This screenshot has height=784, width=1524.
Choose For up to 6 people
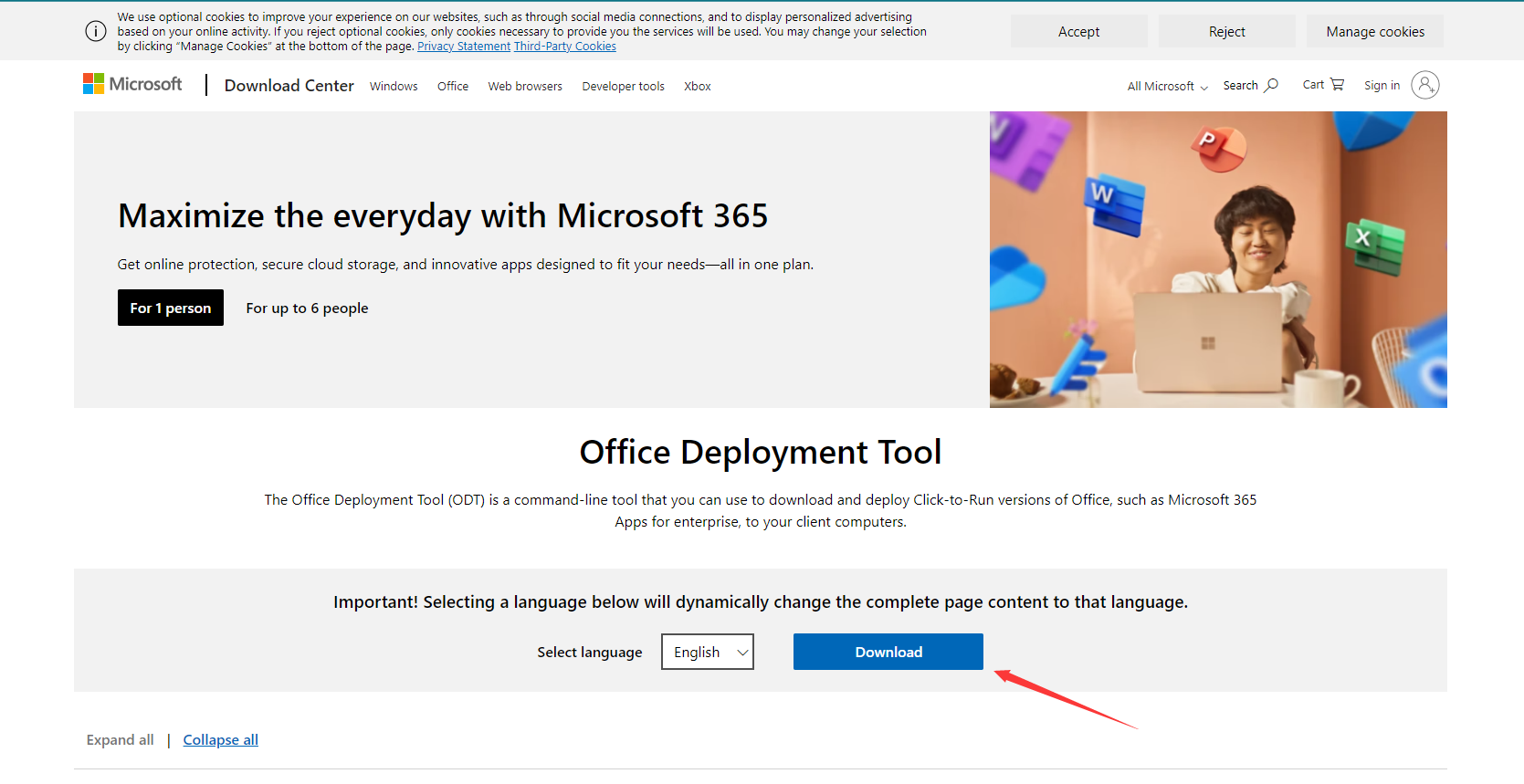click(x=307, y=308)
